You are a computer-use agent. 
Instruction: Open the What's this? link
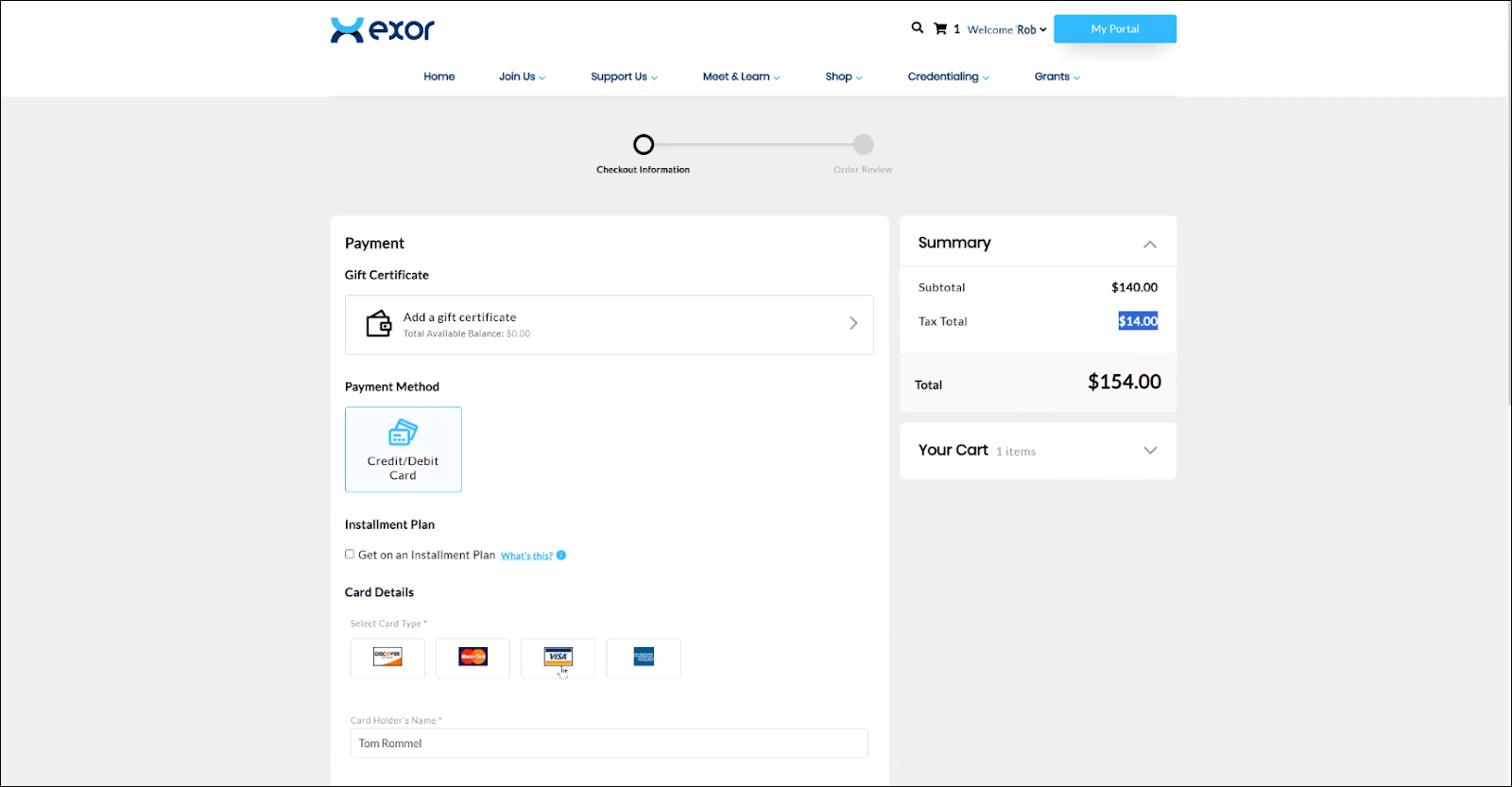(526, 556)
